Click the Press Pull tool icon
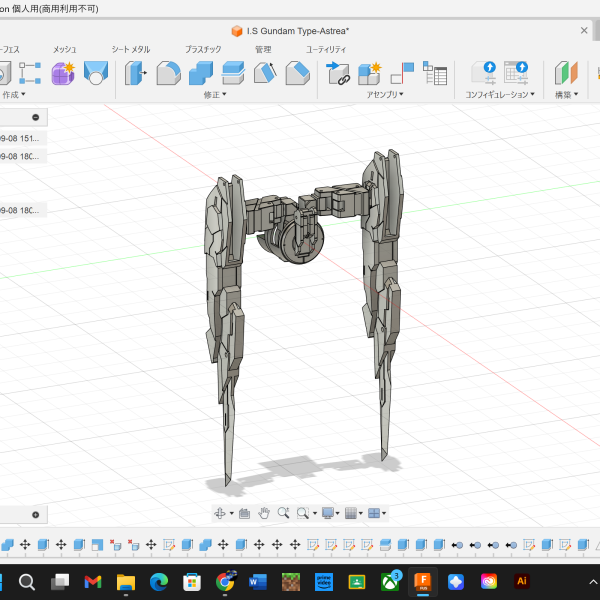600x600 pixels. click(135, 73)
